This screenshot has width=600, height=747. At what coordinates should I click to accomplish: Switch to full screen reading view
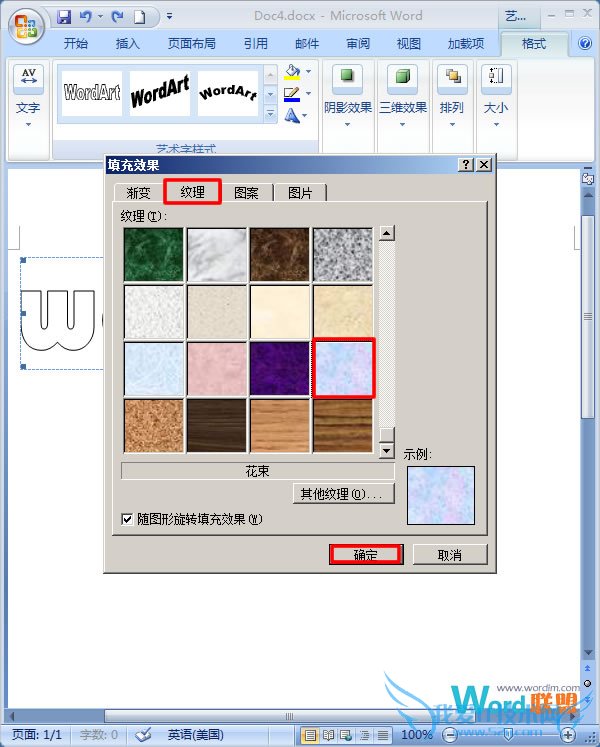pos(328,735)
